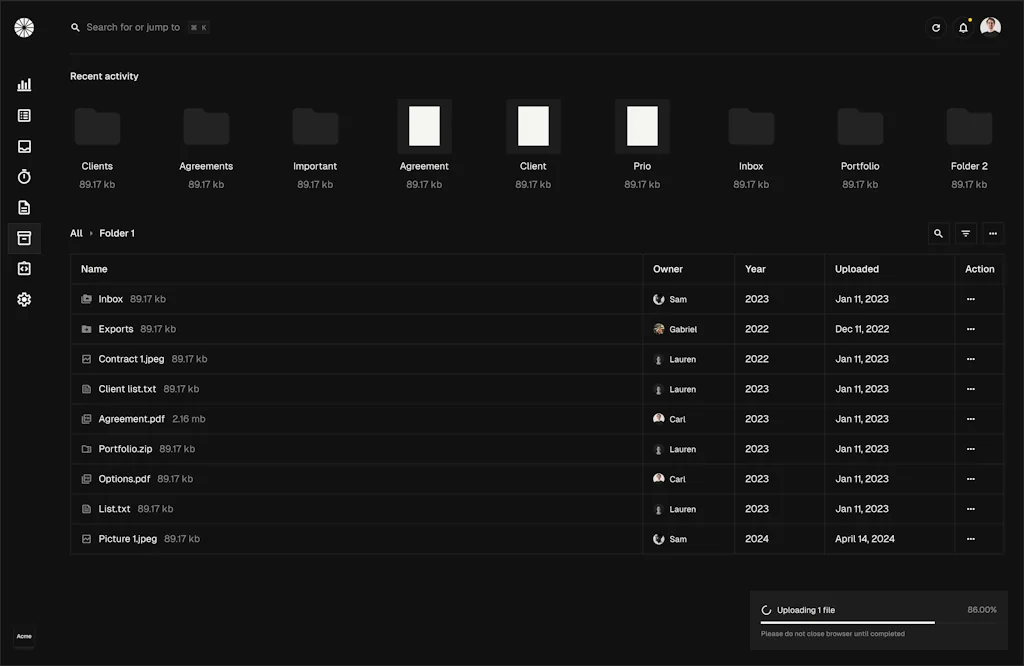Open the filter icon next to search

(x=965, y=233)
